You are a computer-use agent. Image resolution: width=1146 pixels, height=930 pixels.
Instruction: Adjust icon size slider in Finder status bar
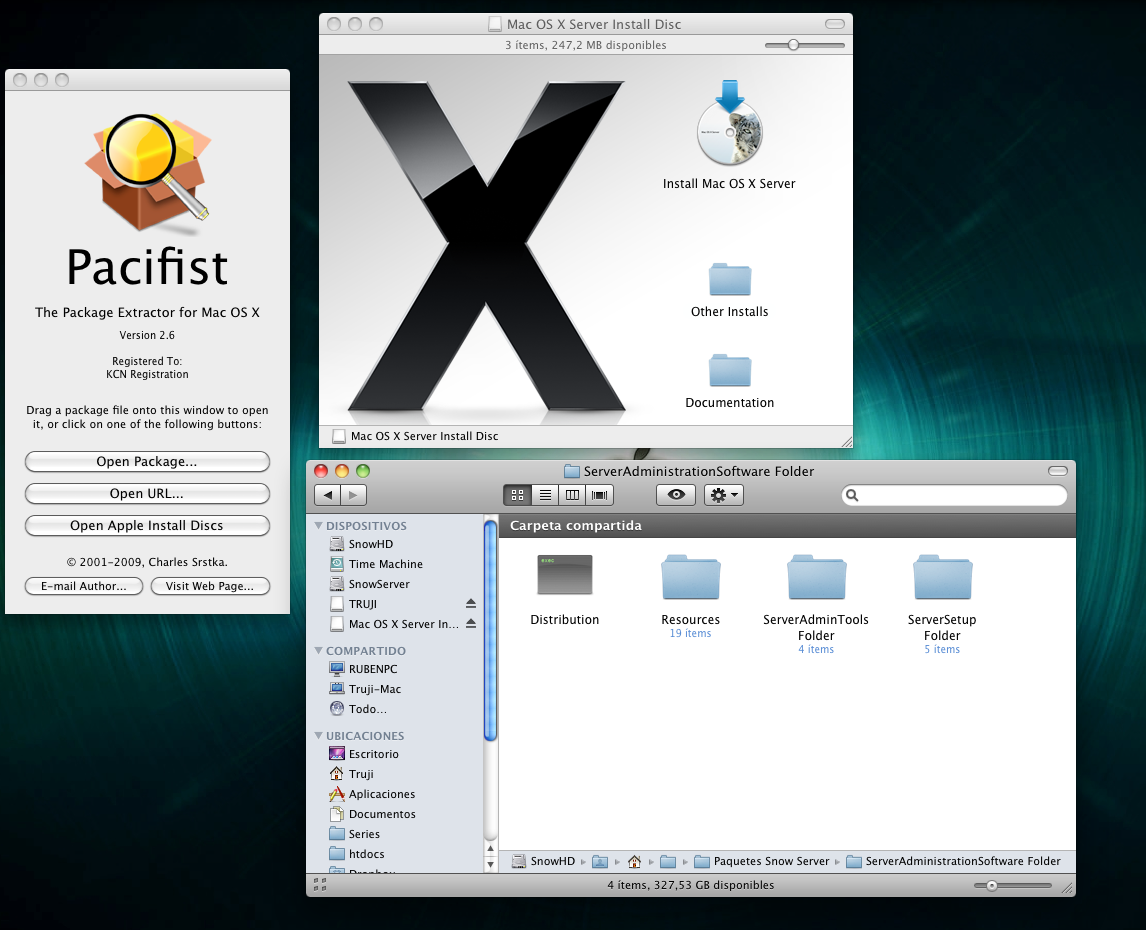coord(992,885)
